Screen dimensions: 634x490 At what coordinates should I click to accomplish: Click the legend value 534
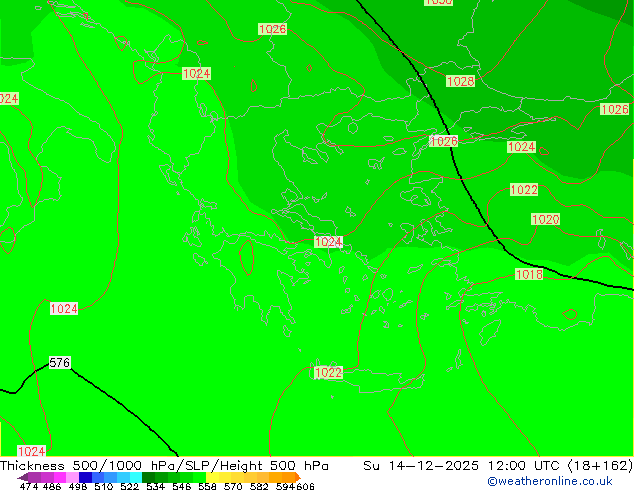click(155, 486)
